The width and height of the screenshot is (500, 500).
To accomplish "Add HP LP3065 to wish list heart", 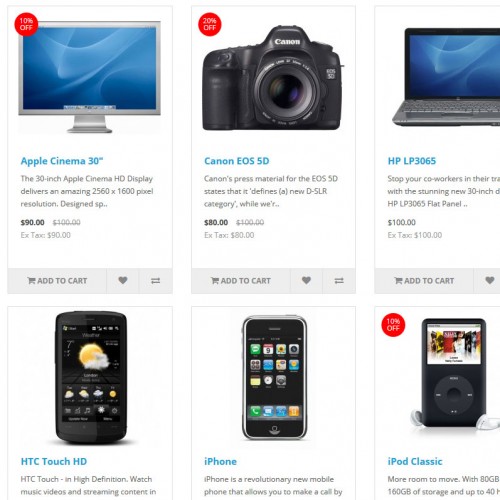I will click(x=489, y=281).
